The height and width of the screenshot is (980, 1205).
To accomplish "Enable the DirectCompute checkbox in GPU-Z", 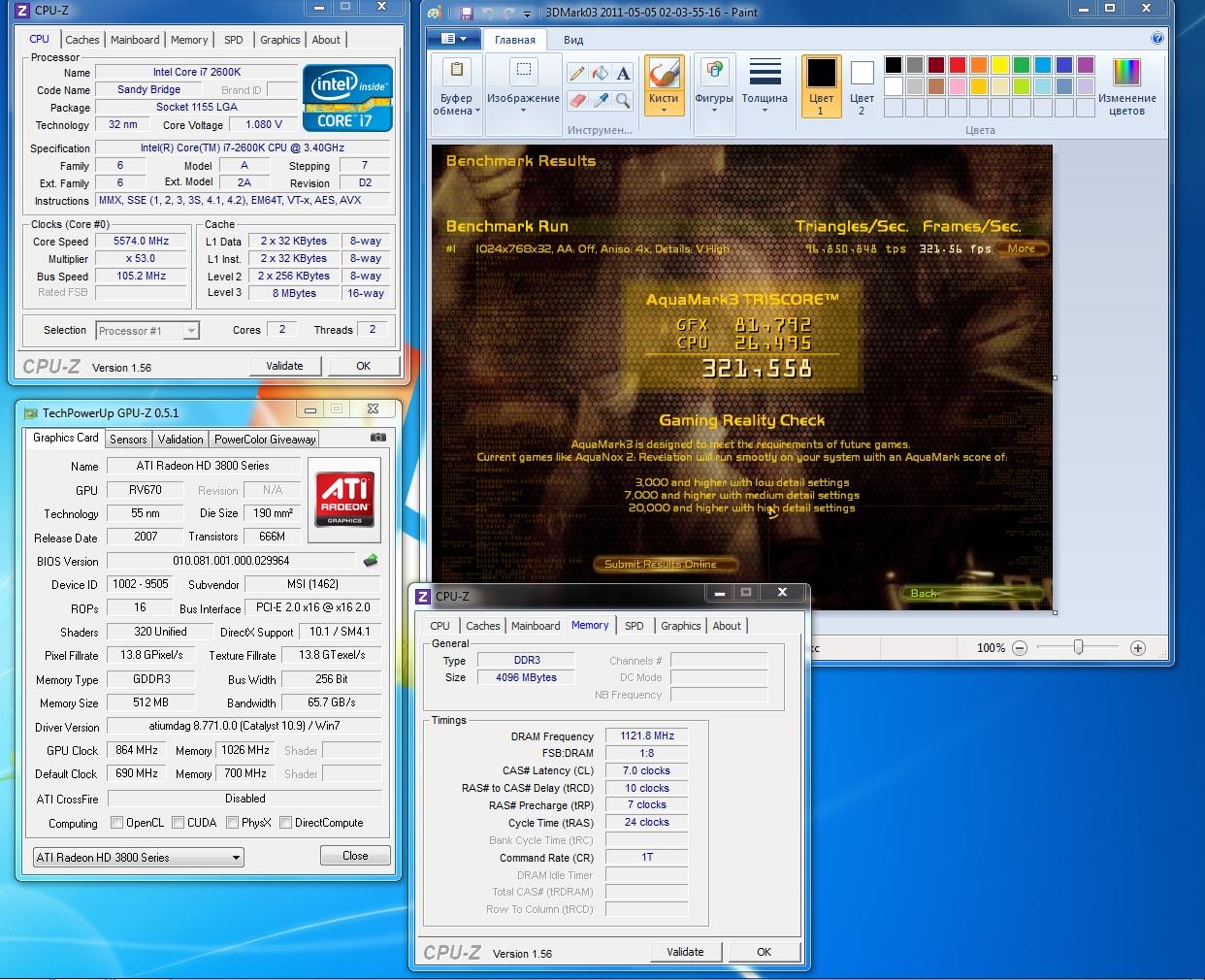I will coord(285,823).
